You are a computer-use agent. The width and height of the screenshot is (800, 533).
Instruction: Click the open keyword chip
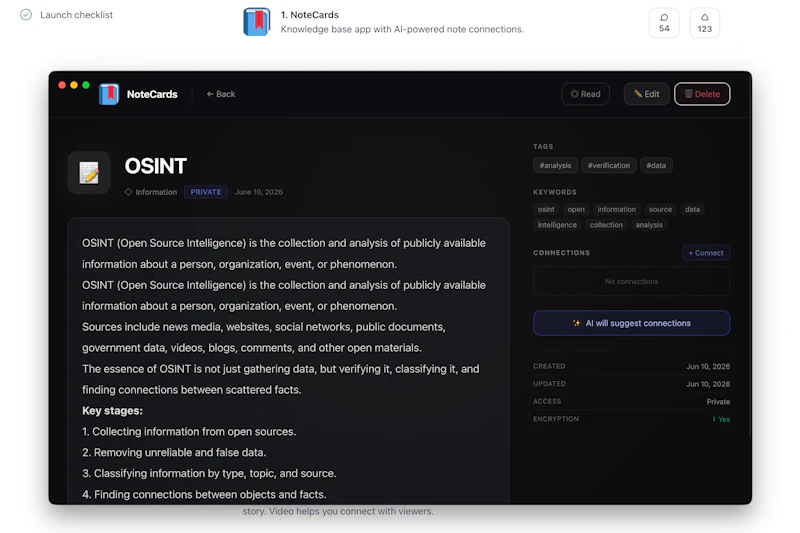576,209
